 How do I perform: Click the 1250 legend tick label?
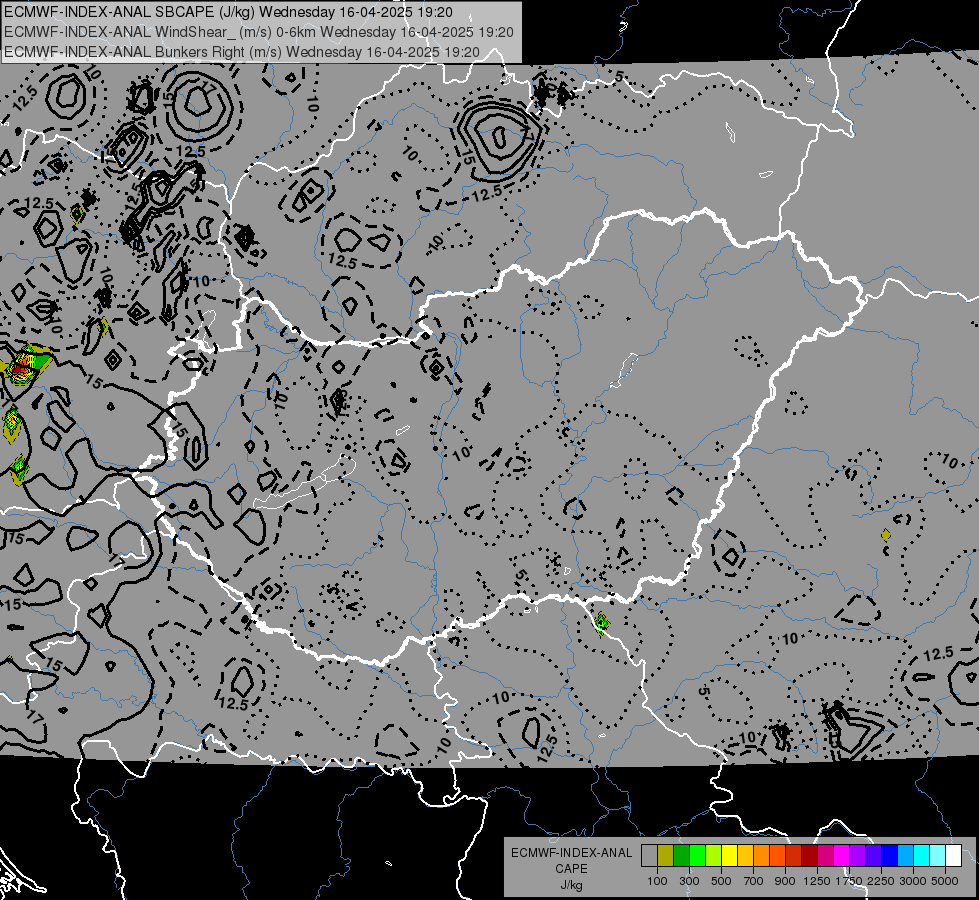pyautogui.click(x=817, y=881)
